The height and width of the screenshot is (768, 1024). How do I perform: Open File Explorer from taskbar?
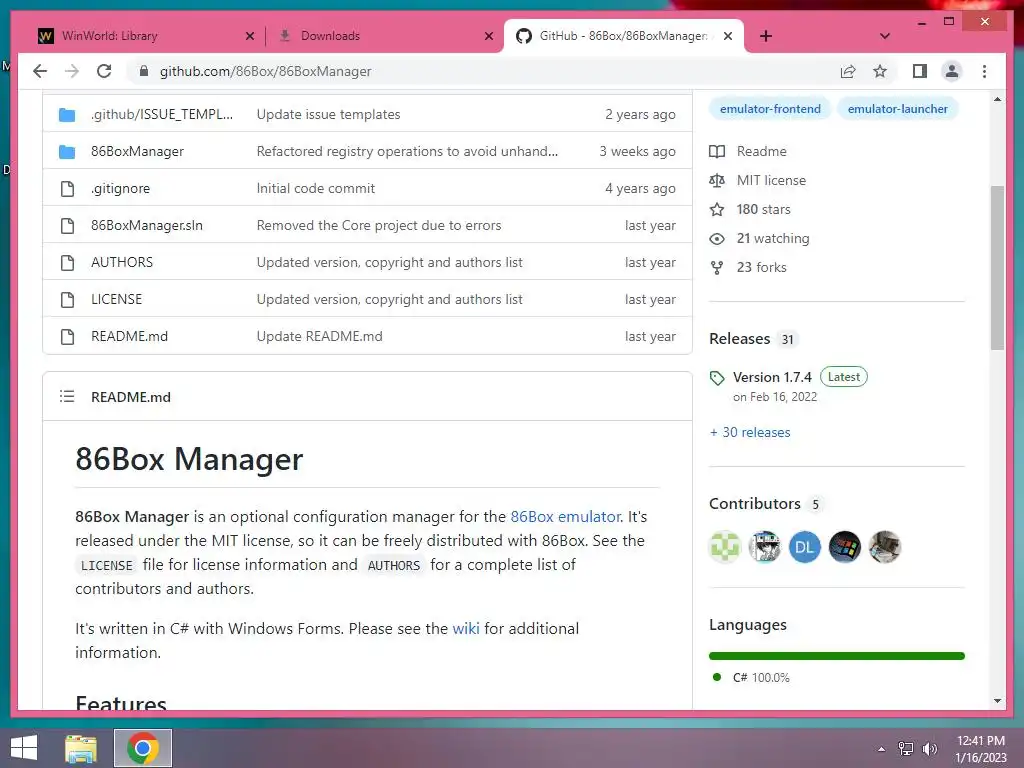(x=81, y=748)
